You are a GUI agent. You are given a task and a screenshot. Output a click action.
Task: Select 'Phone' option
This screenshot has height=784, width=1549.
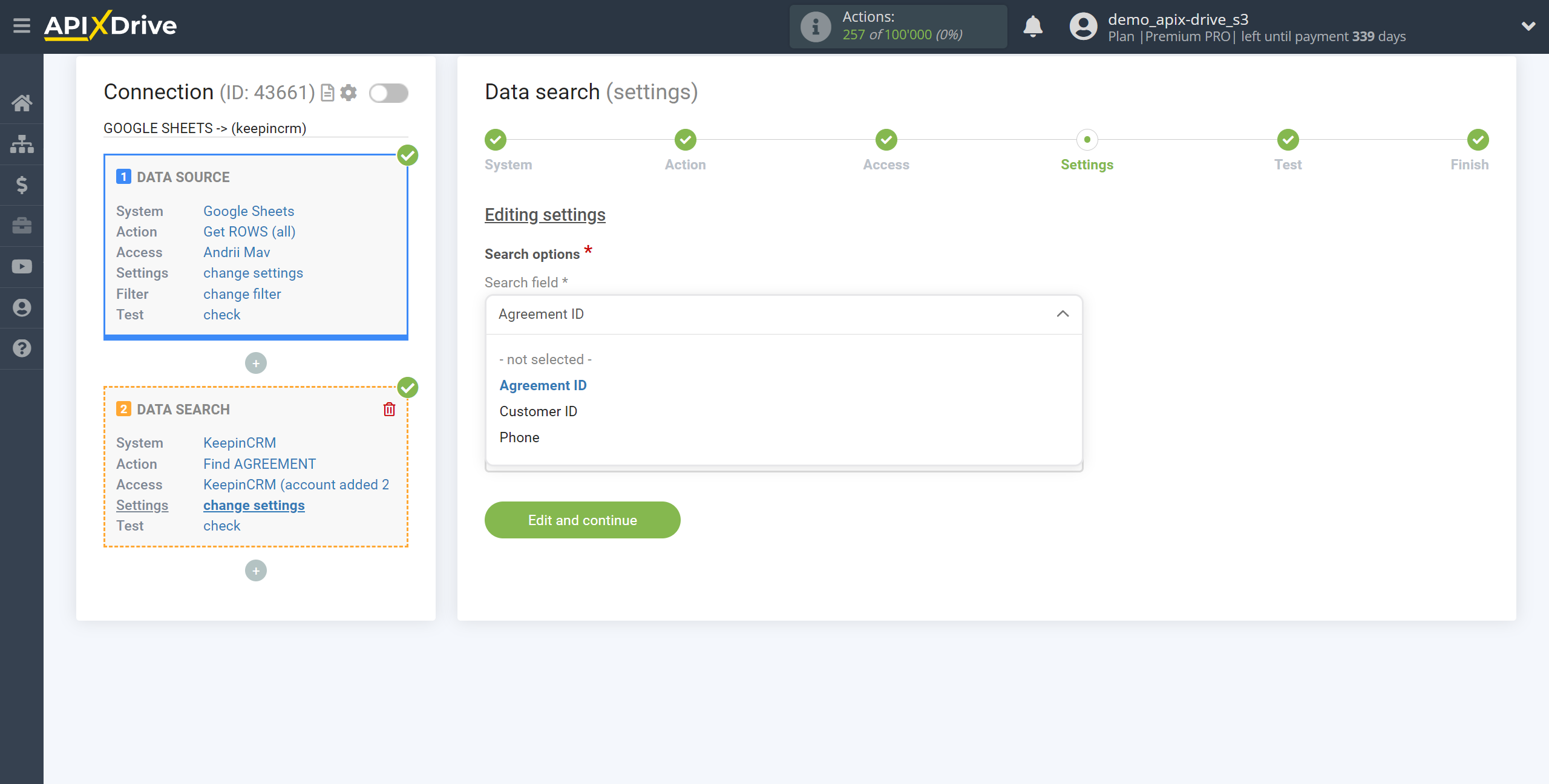pyautogui.click(x=520, y=437)
